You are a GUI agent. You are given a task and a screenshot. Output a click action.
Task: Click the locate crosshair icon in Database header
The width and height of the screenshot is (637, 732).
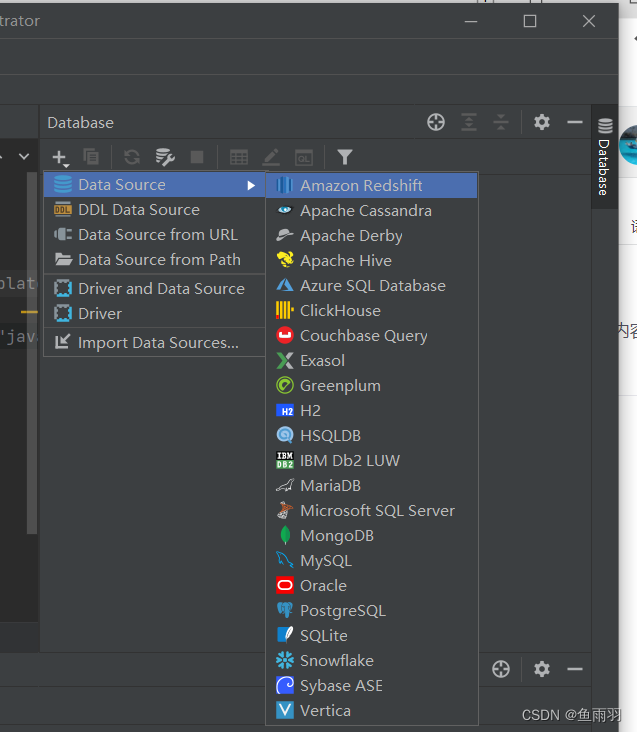tap(436, 122)
